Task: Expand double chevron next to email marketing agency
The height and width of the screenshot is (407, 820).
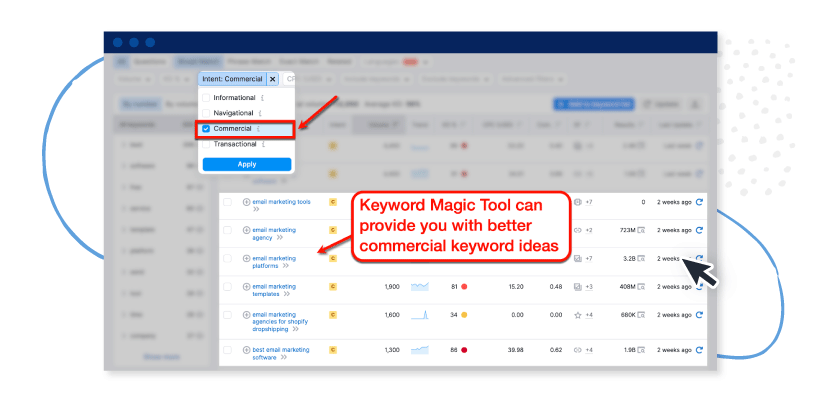Action: point(280,238)
